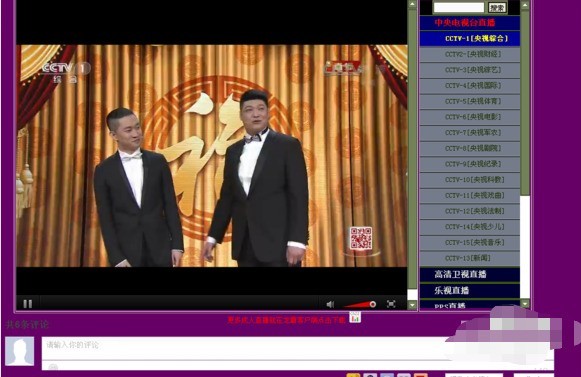Enter fullscreen video mode
This screenshot has height=377, width=581.
391,304
